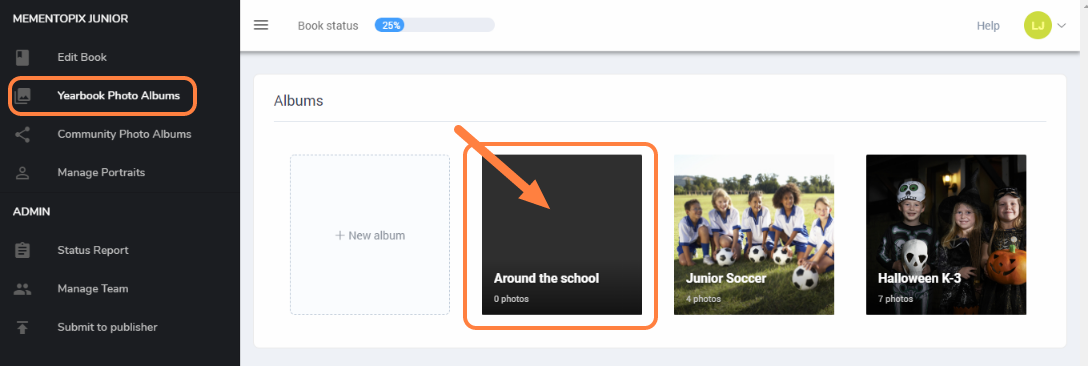The image size is (1088, 366).
Task: Click the Community Photo Albums share icon
Action: [23, 134]
